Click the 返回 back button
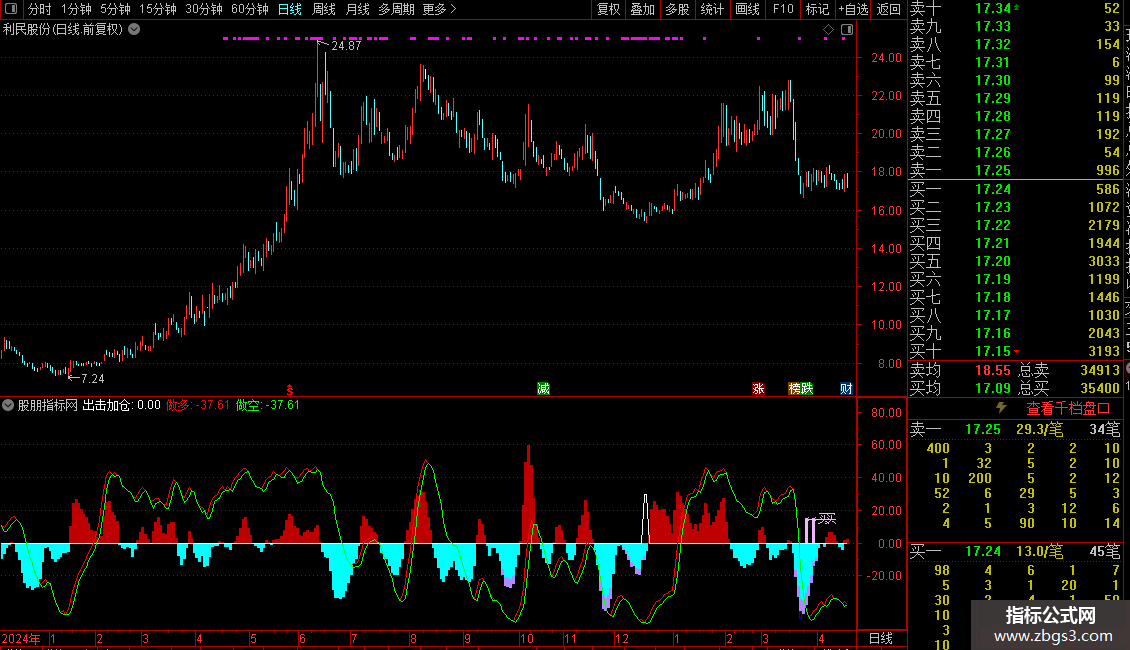This screenshot has width=1130, height=650. click(889, 9)
